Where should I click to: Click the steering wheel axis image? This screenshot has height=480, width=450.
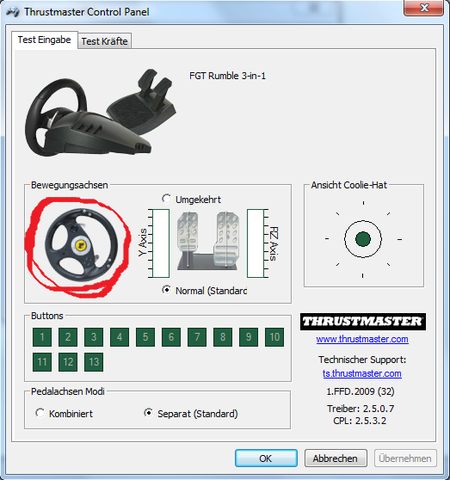(81, 245)
